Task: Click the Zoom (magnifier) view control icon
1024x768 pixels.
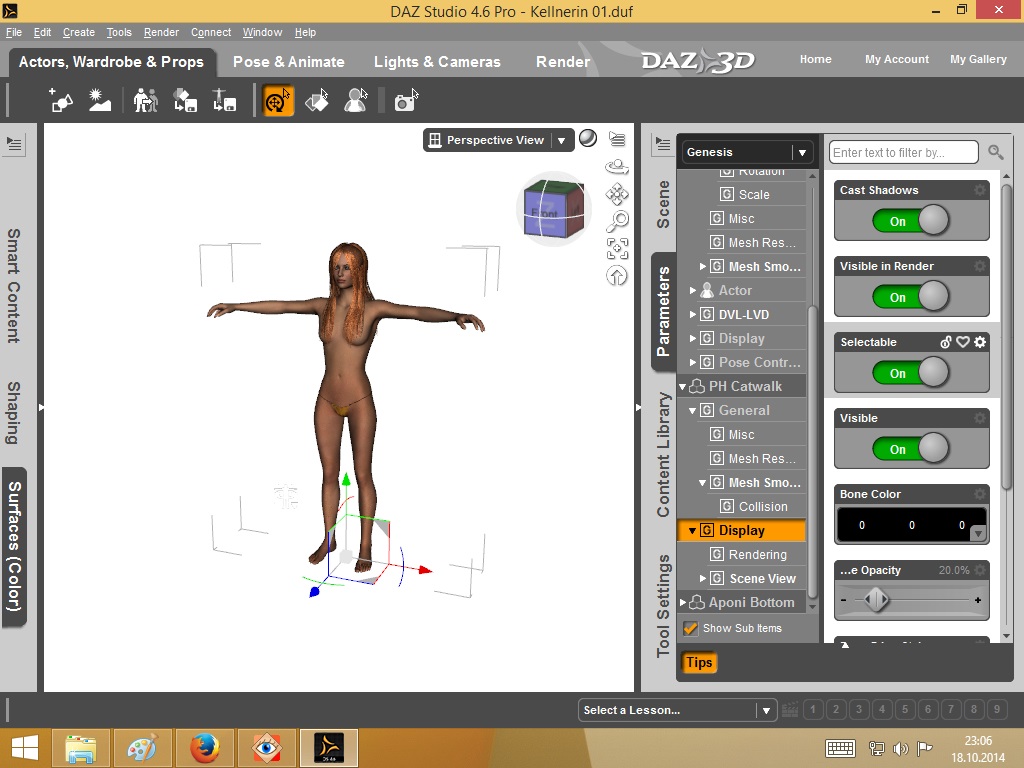Action: [x=617, y=221]
